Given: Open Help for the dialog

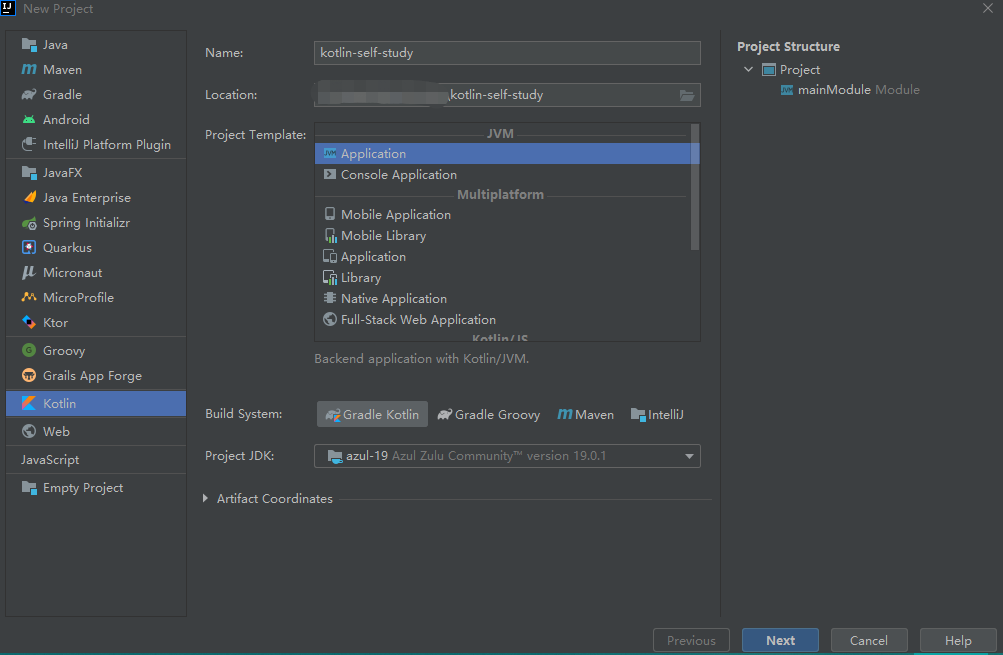Looking at the screenshot, I should tap(958, 640).
